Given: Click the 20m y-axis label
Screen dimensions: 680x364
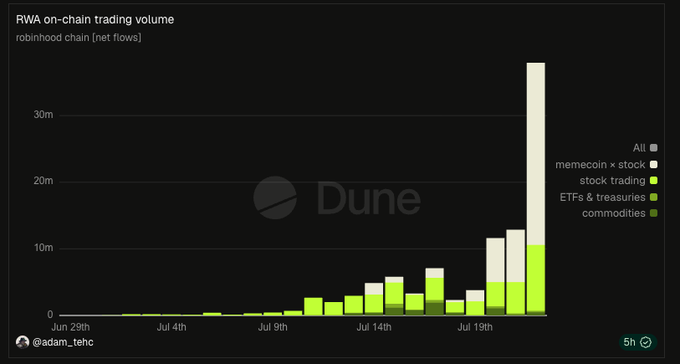Looking at the screenshot, I should coord(43,181).
